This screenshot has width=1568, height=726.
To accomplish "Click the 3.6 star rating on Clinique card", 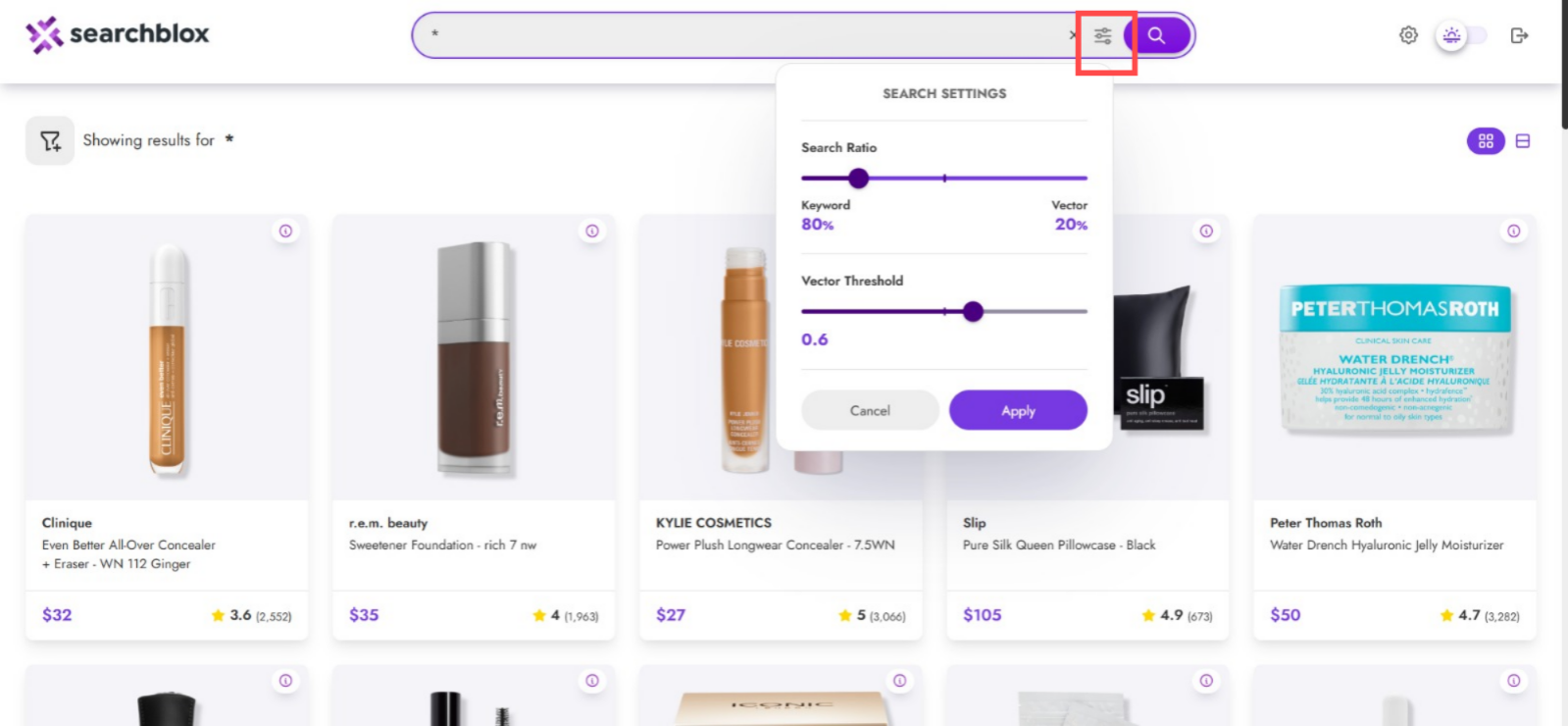I will 251,615.
